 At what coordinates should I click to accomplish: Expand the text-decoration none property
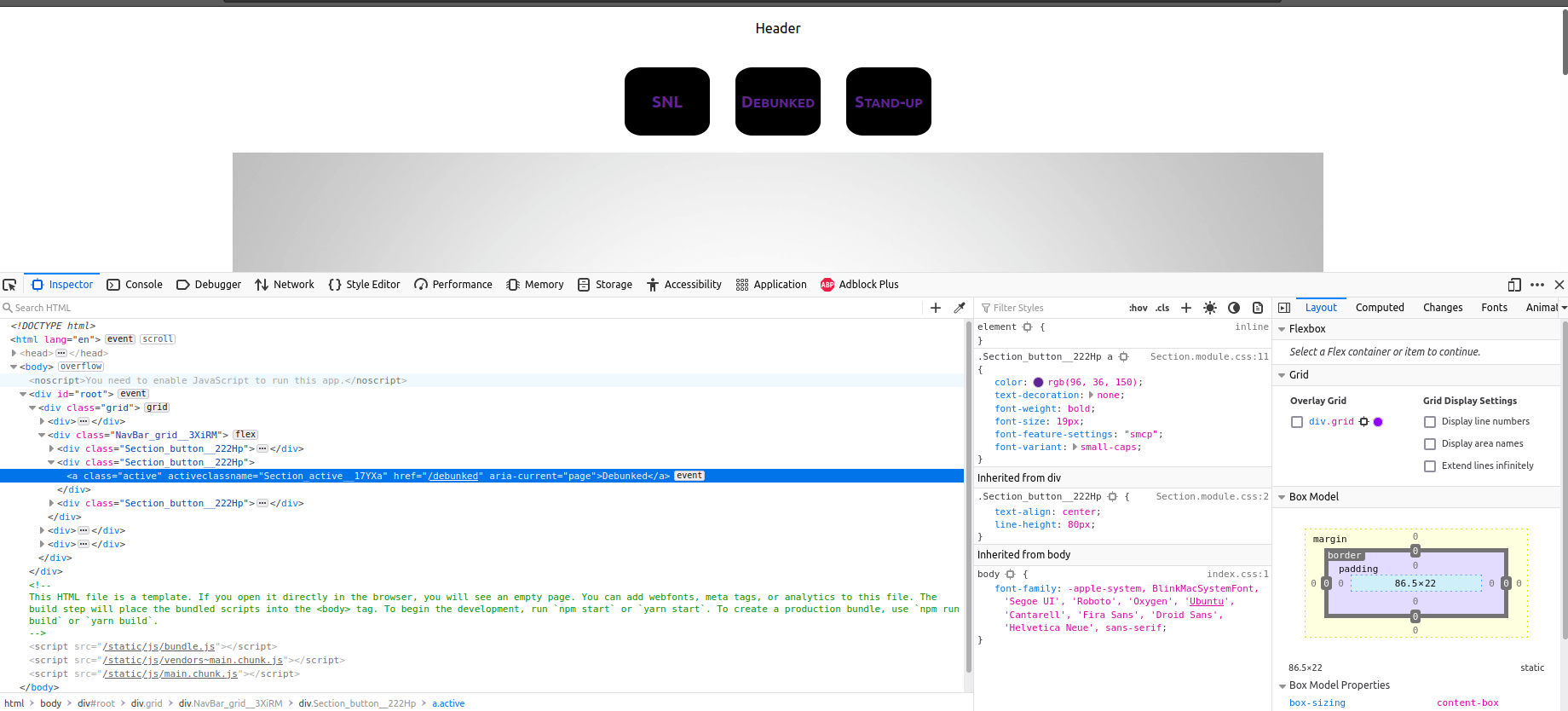1091,395
